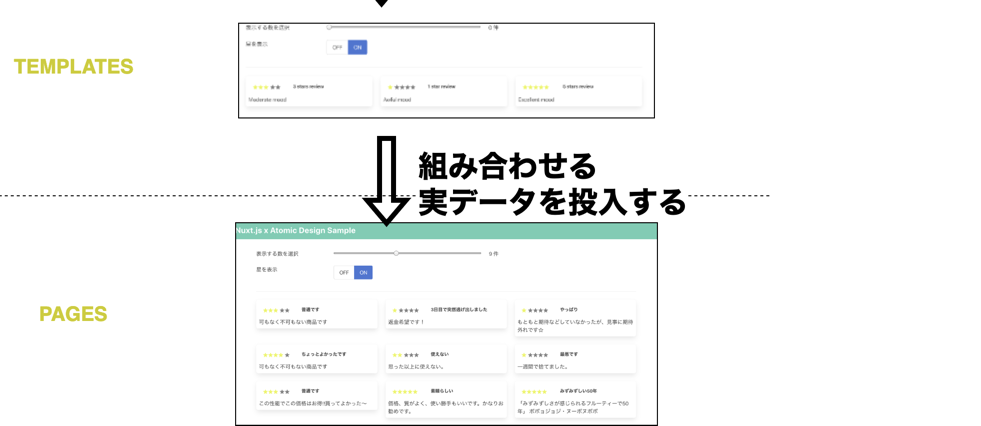Screen dimensions: 981x426
Task: Click the Nuxt.js x Atomic Design Sample header
Action: pyautogui.click(x=295, y=230)
